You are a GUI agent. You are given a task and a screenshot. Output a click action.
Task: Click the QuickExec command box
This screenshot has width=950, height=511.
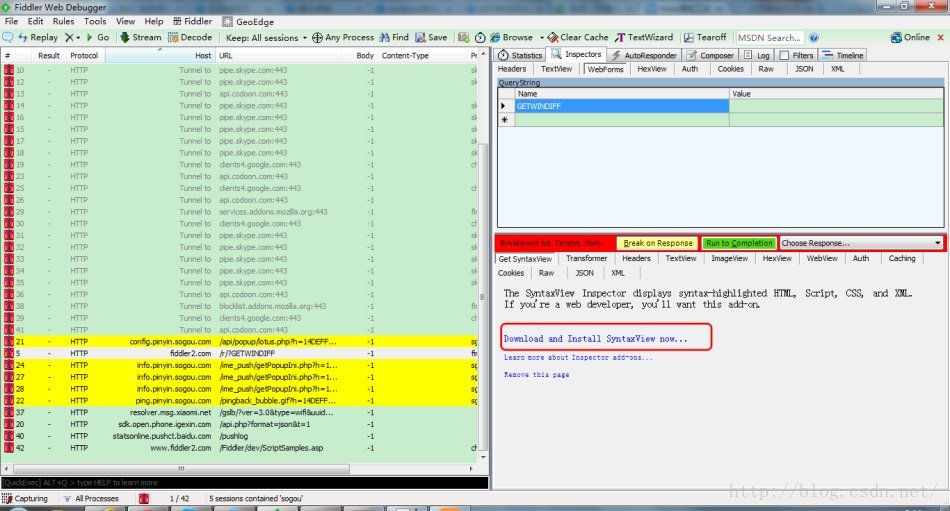point(245,483)
